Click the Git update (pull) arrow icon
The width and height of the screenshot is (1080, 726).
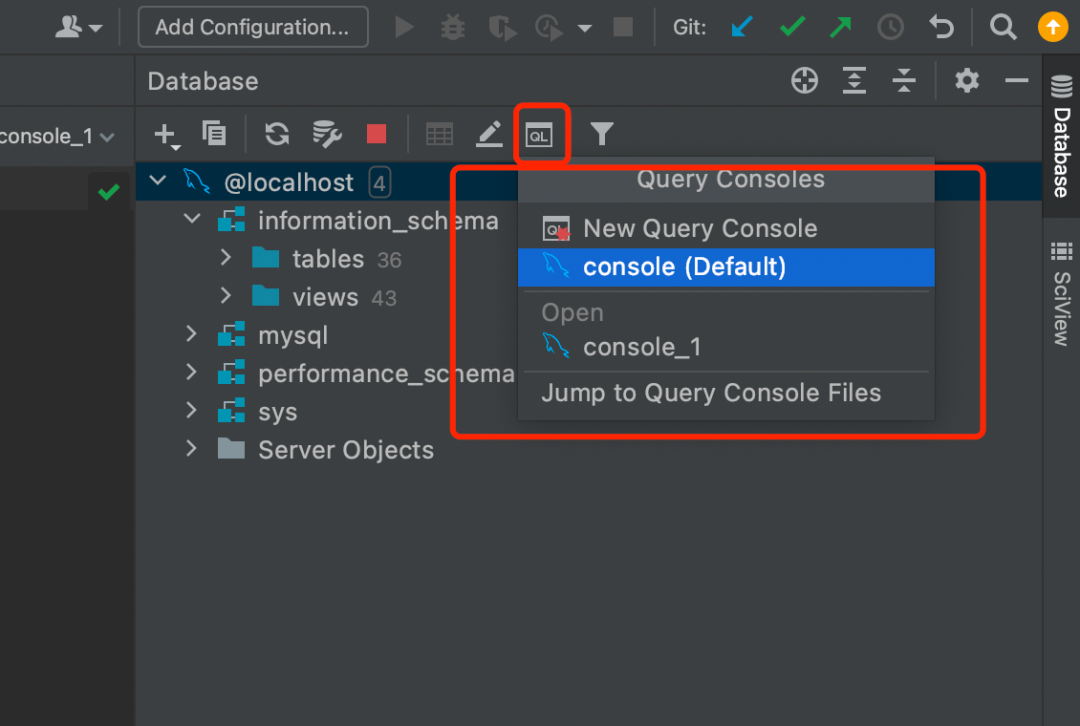click(x=741, y=27)
